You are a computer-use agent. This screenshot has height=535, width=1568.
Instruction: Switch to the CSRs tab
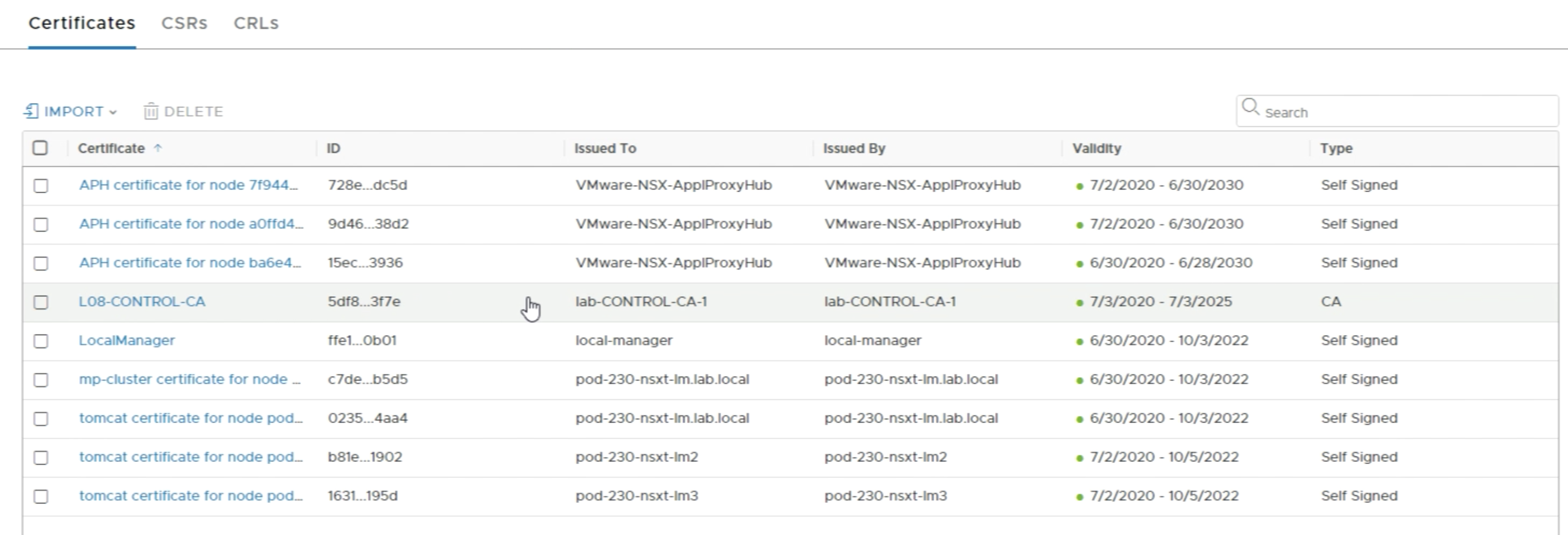pyautogui.click(x=184, y=23)
